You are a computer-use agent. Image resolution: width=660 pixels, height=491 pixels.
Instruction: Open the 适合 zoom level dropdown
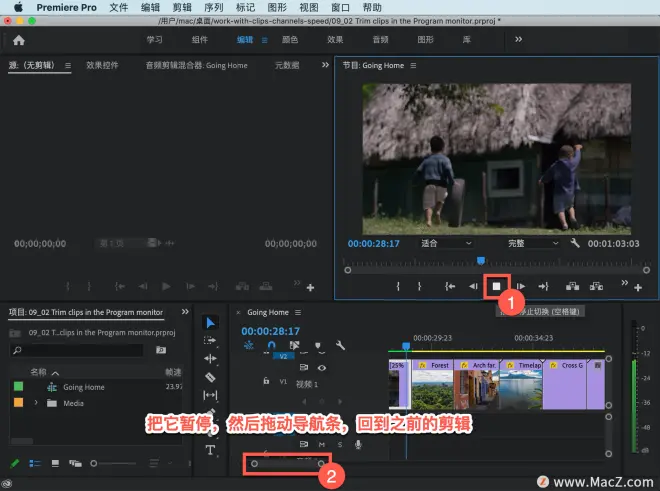(x=446, y=243)
